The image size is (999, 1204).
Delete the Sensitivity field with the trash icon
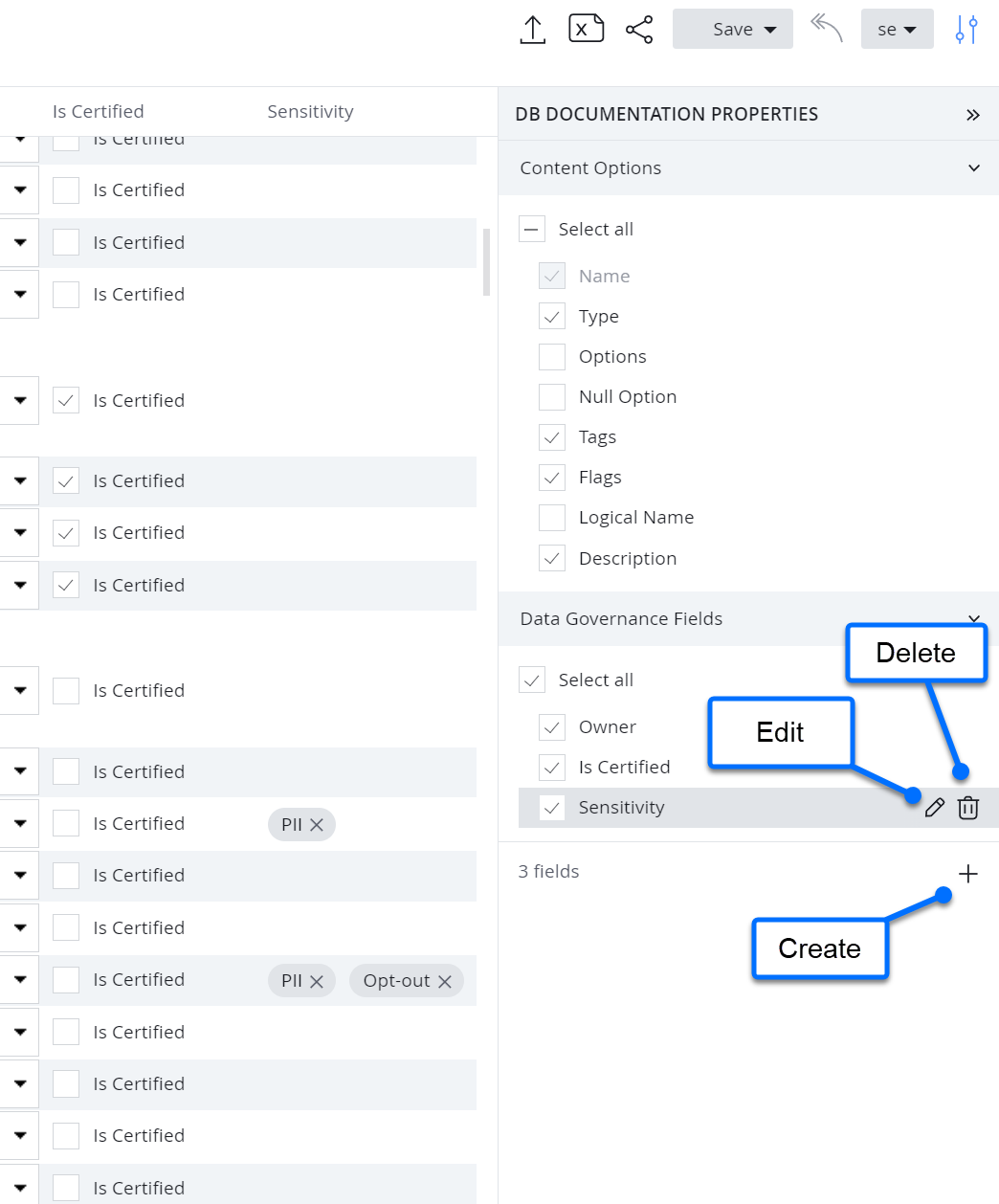(968, 808)
